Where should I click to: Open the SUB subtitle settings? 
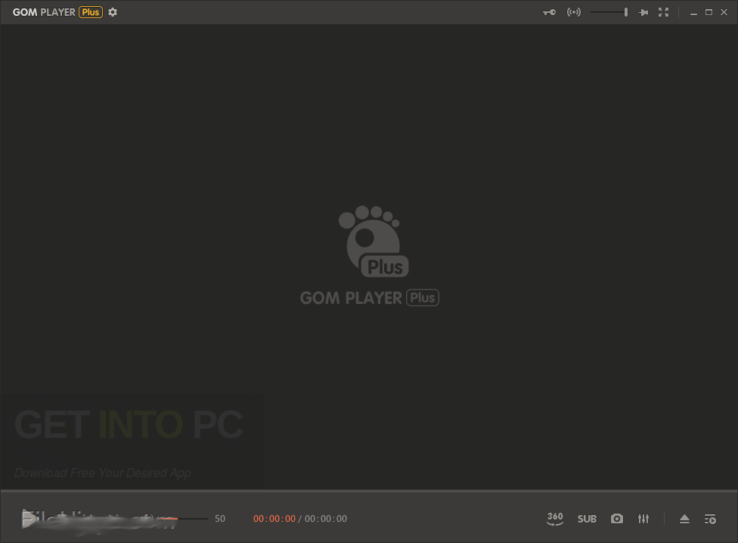pos(587,519)
